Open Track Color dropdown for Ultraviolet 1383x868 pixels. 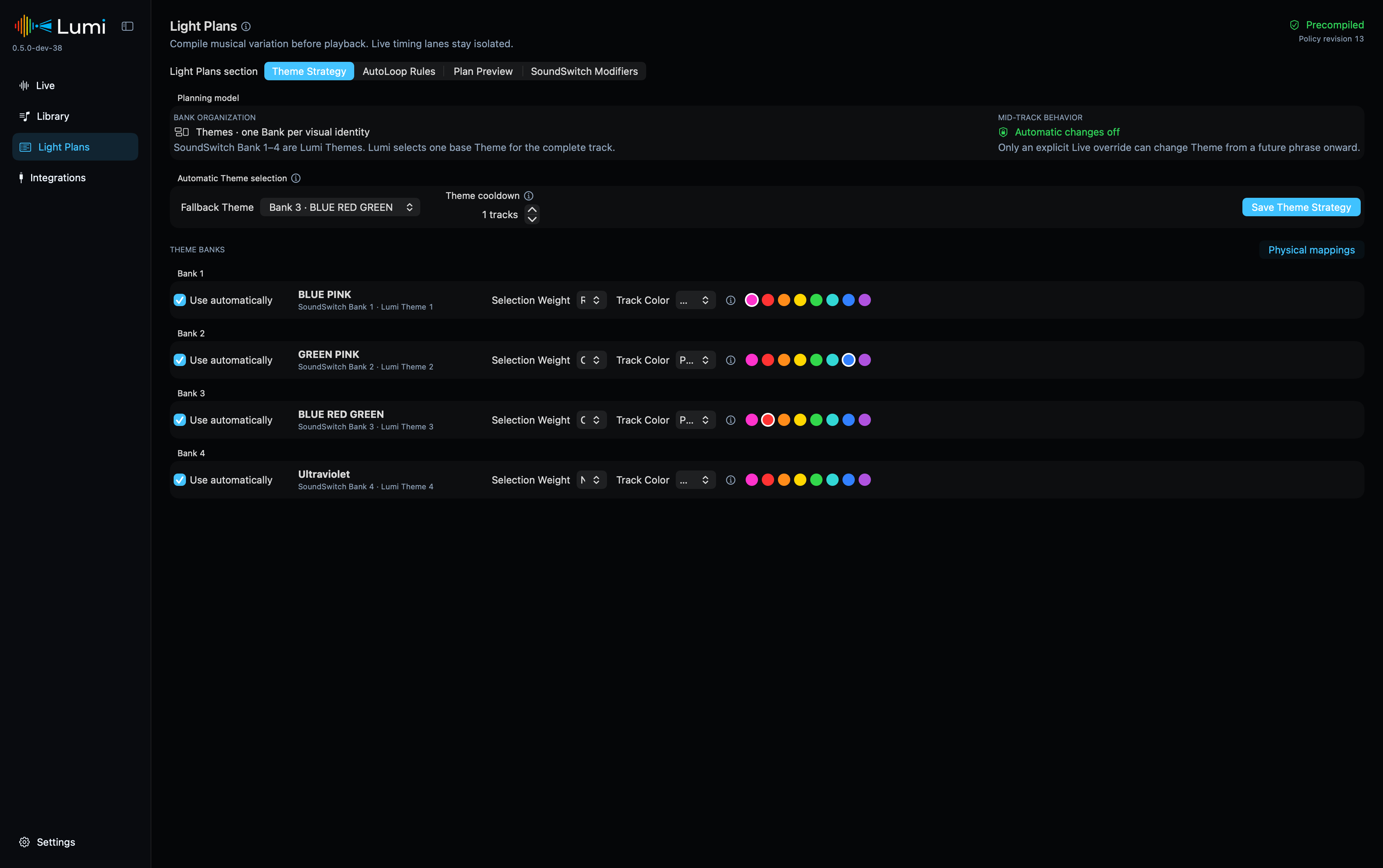click(695, 480)
